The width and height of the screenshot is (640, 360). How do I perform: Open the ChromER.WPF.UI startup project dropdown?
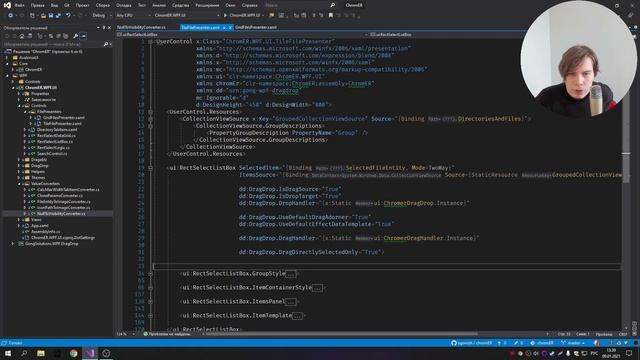[187, 16]
